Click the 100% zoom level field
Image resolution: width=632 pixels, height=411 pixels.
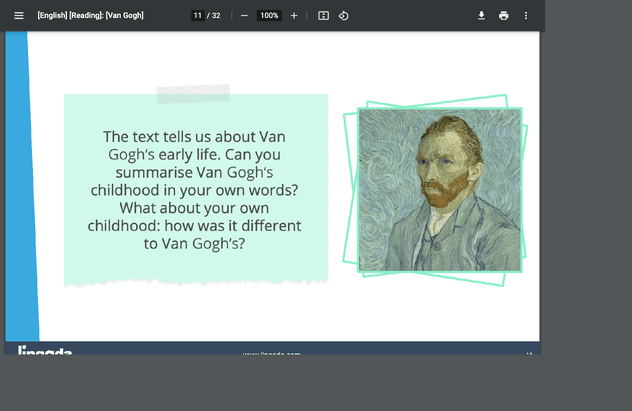268,16
